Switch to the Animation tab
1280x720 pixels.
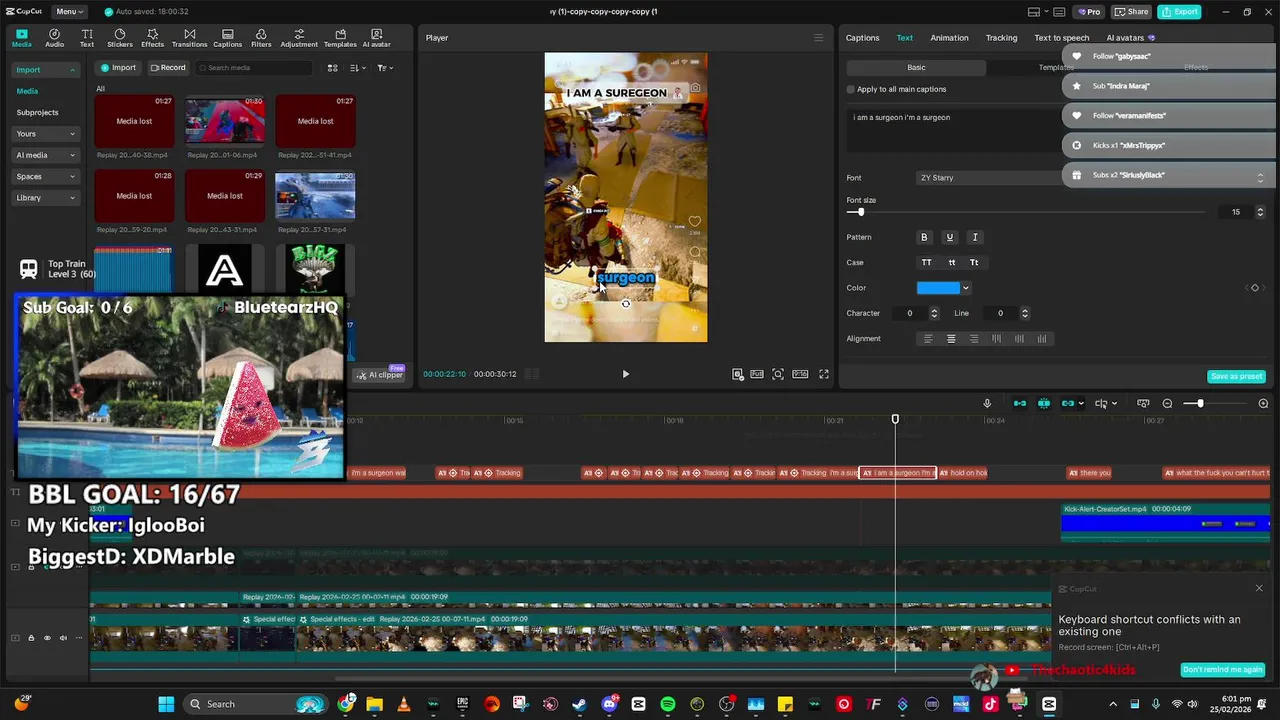[949, 38]
